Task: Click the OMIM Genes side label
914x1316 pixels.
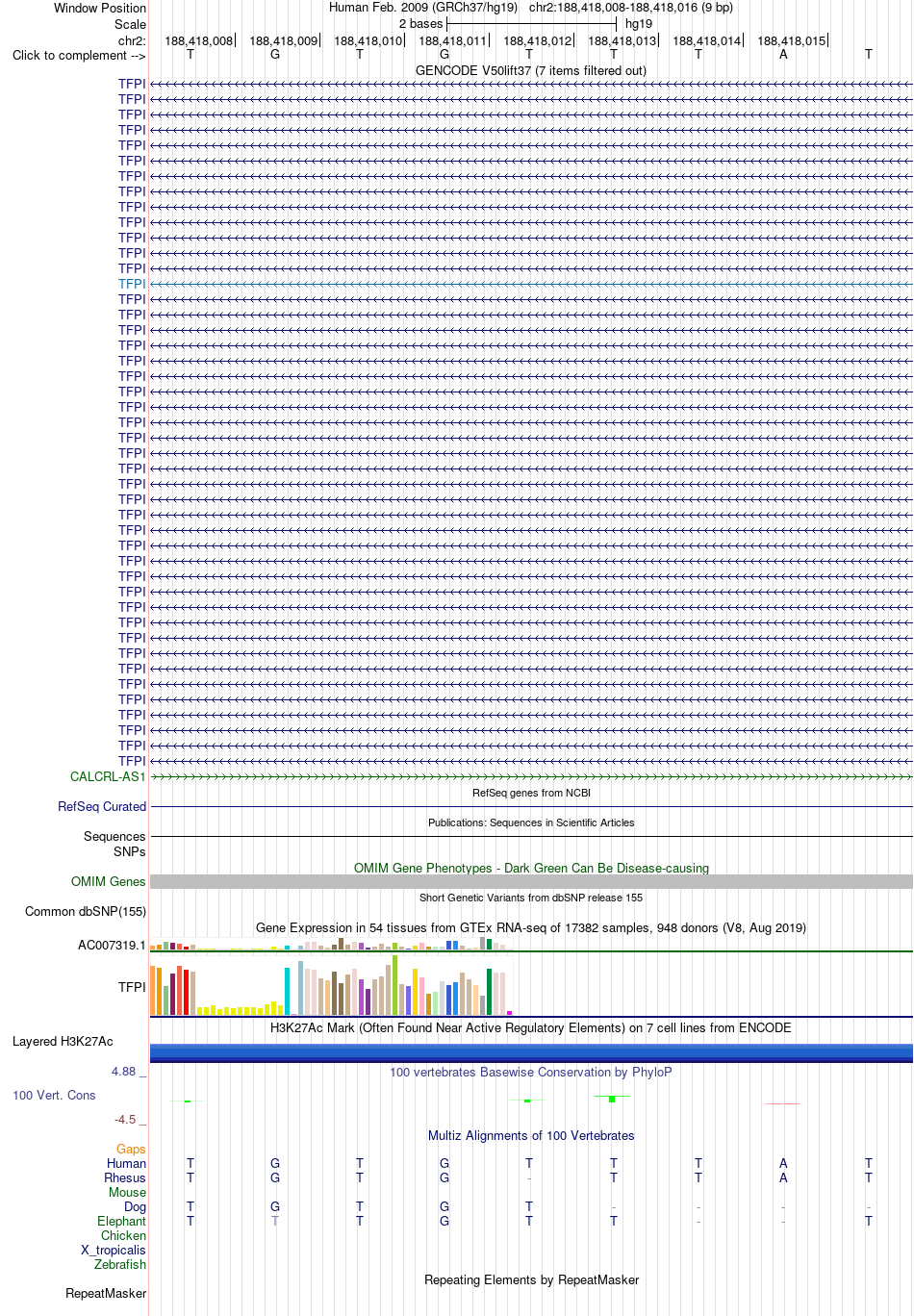Action: point(109,881)
